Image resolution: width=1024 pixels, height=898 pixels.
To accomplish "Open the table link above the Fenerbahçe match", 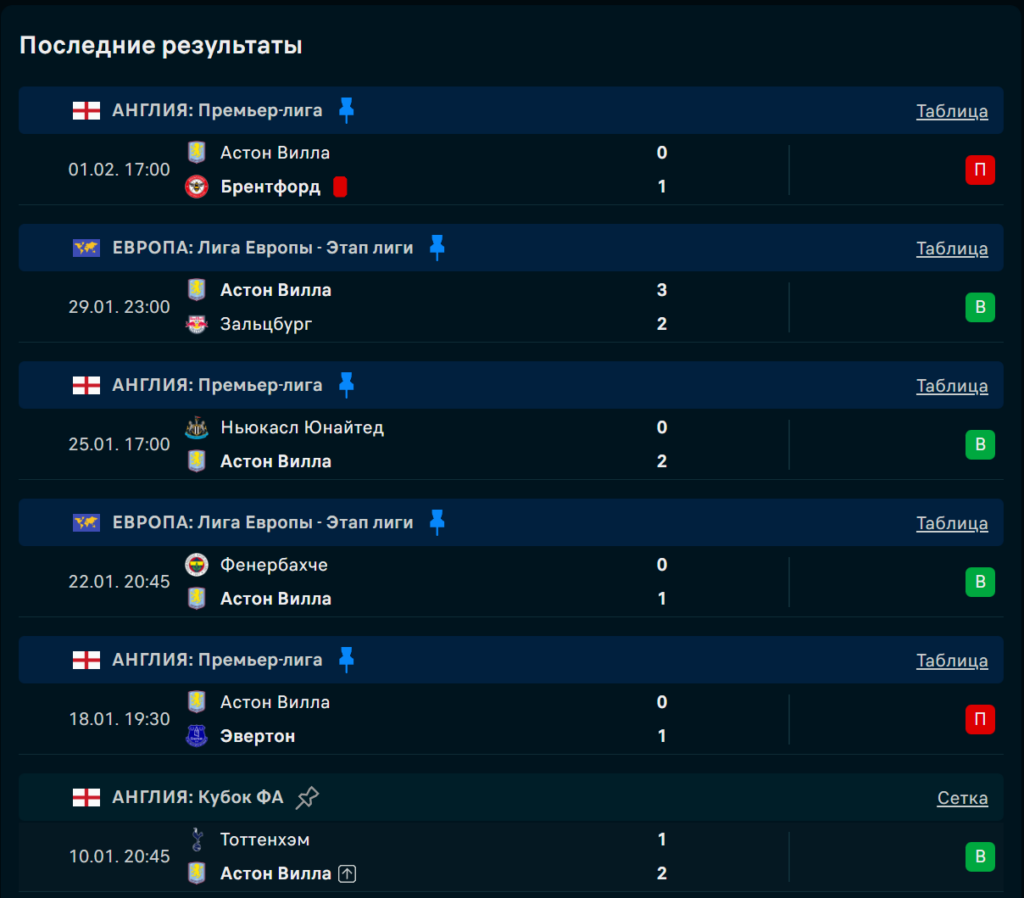I will point(952,523).
